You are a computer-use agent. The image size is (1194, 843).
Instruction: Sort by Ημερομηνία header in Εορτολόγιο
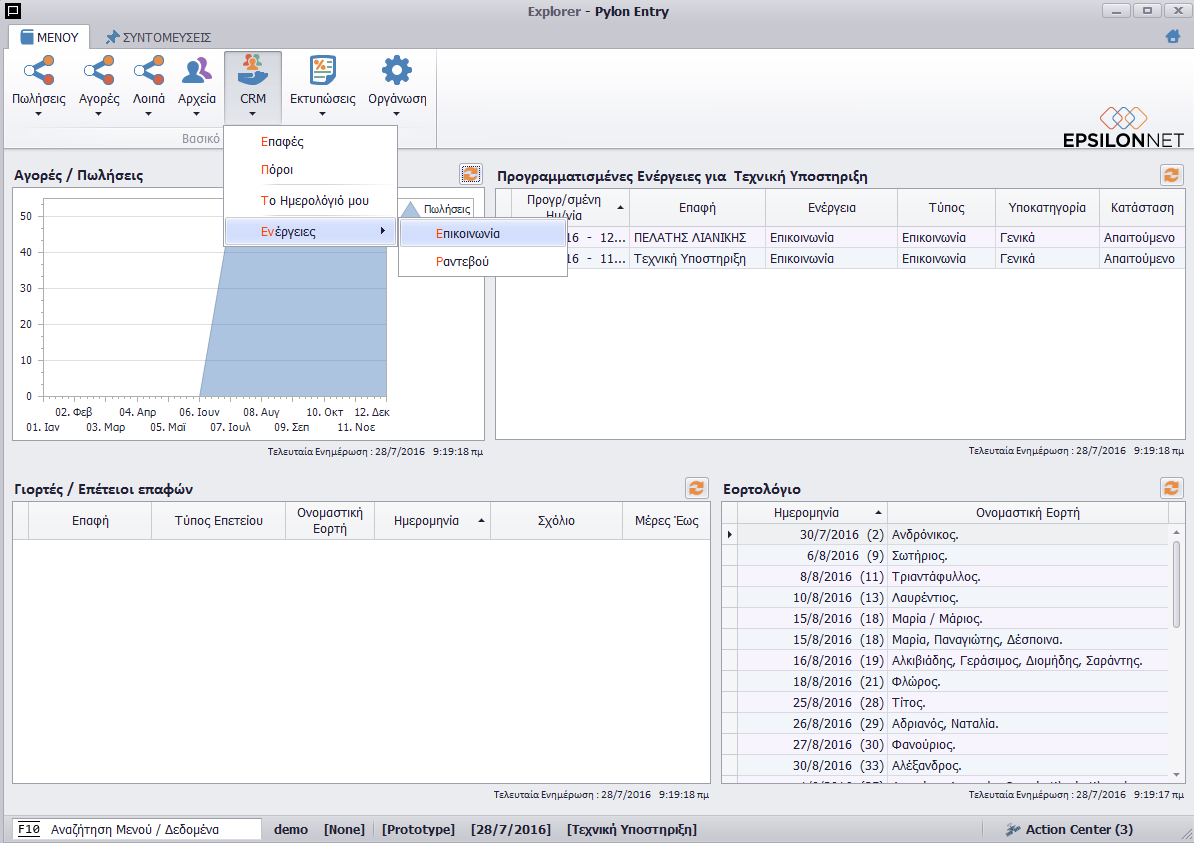[x=812, y=513]
